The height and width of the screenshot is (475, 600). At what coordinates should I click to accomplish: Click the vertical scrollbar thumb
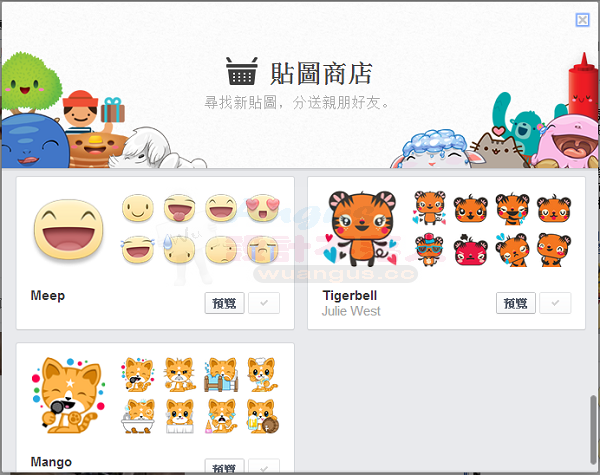[x=593, y=429]
